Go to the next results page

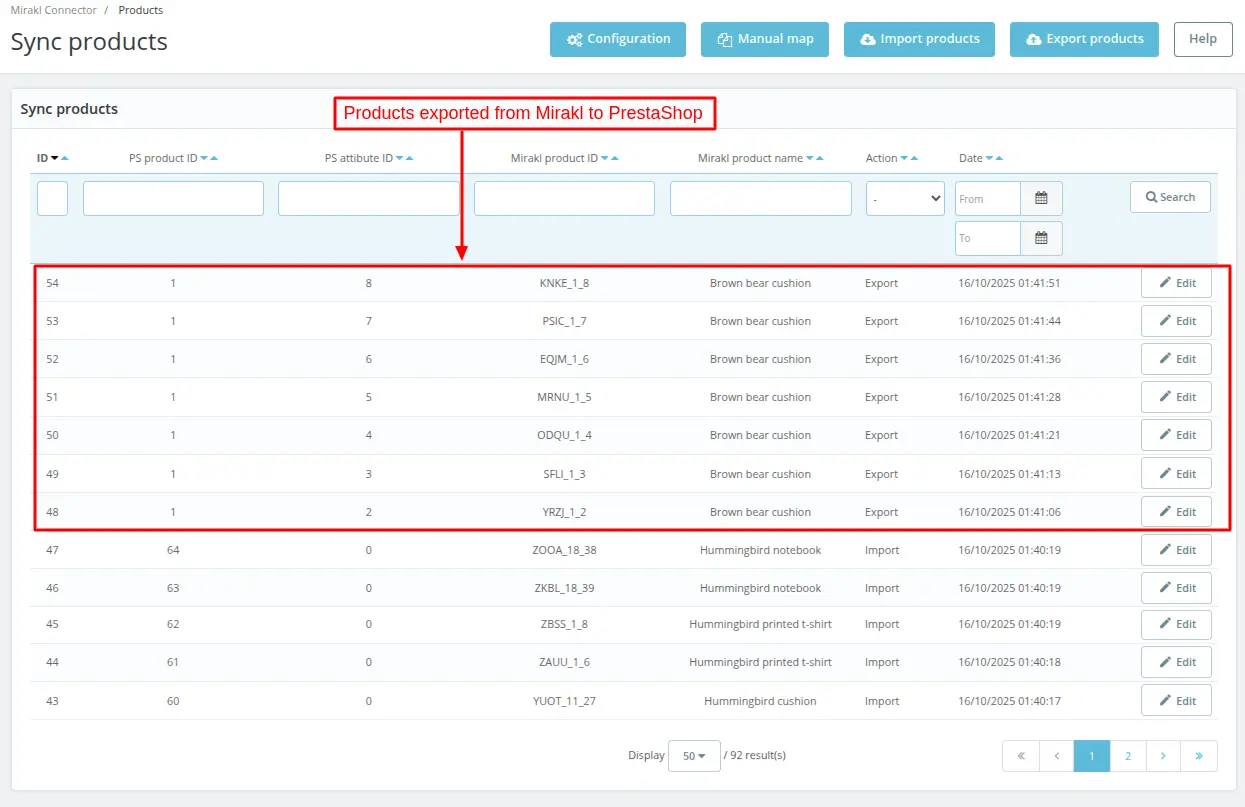[1163, 756]
